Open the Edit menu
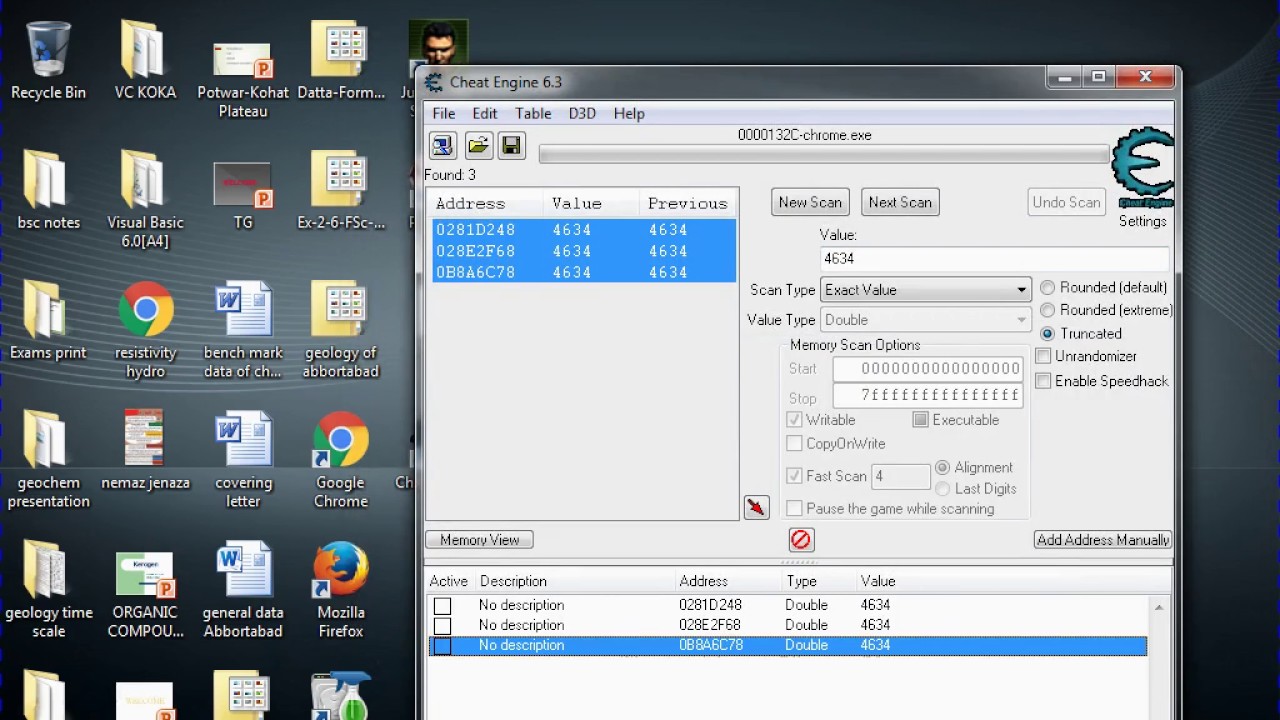This screenshot has height=720, width=1280. pos(485,114)
